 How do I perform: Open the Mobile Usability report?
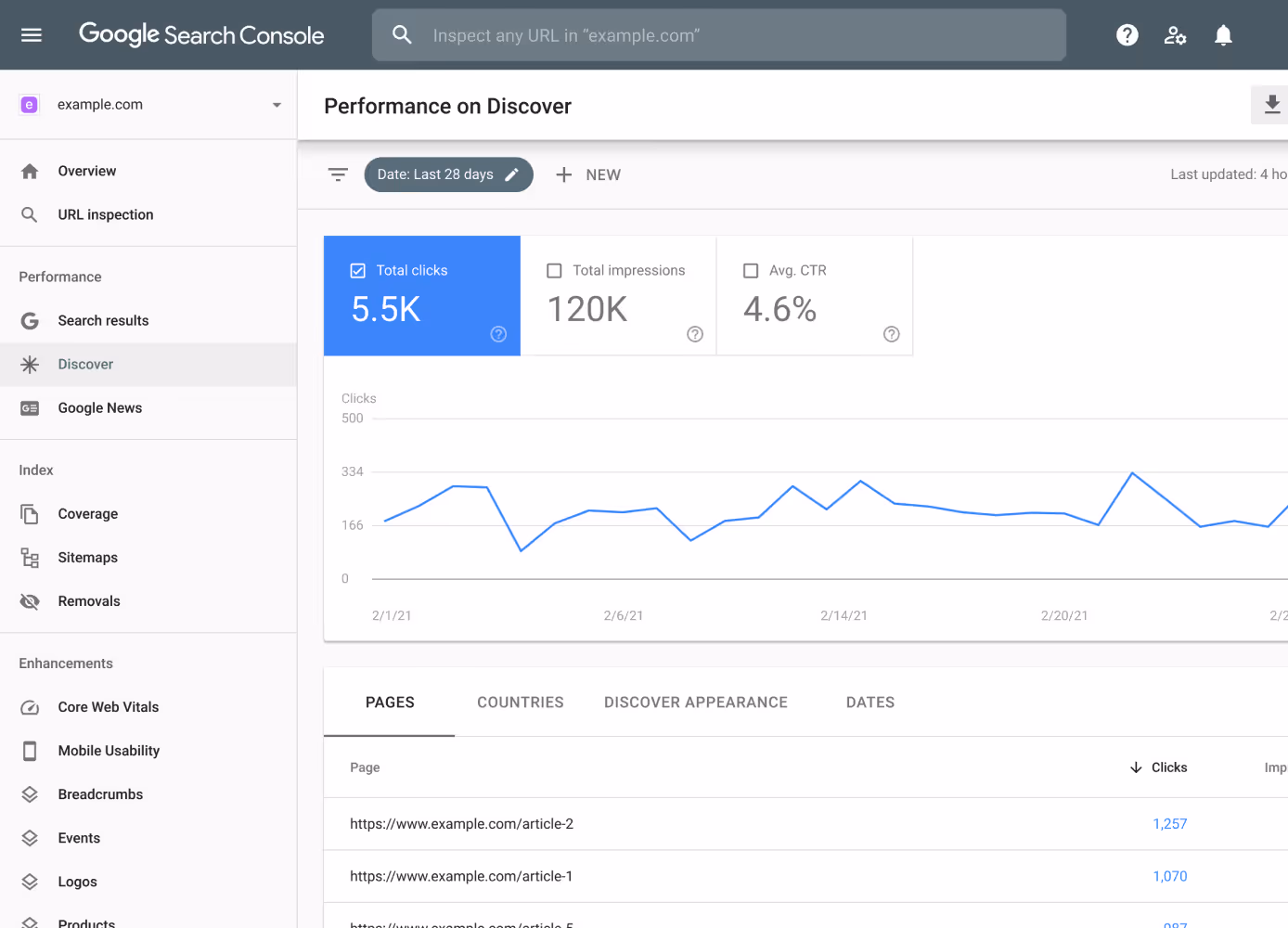[x=148, y=751]
